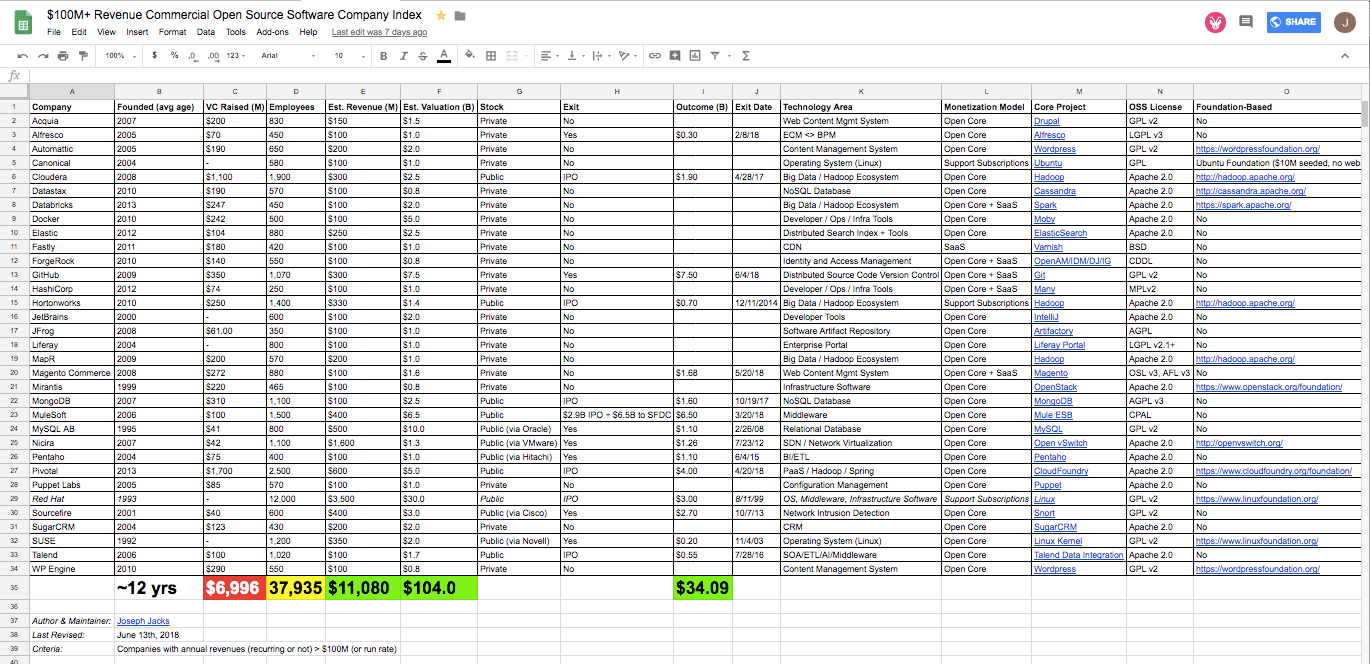The image size is (1370, 664).
Task: Select the green $34.09 outcome total cell
Action: [703, 588]
